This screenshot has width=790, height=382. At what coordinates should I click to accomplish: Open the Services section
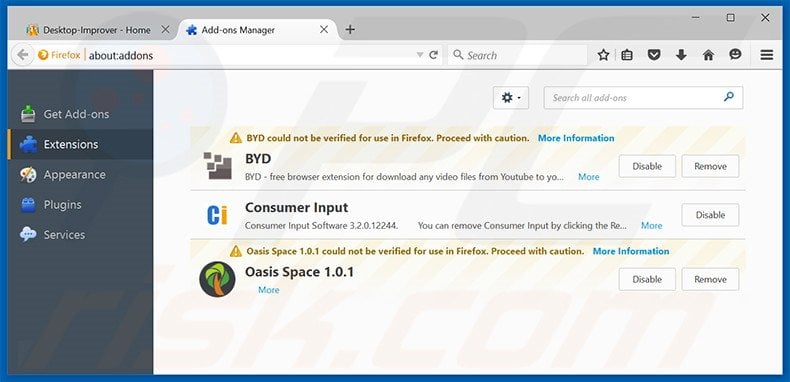(80, 234)
